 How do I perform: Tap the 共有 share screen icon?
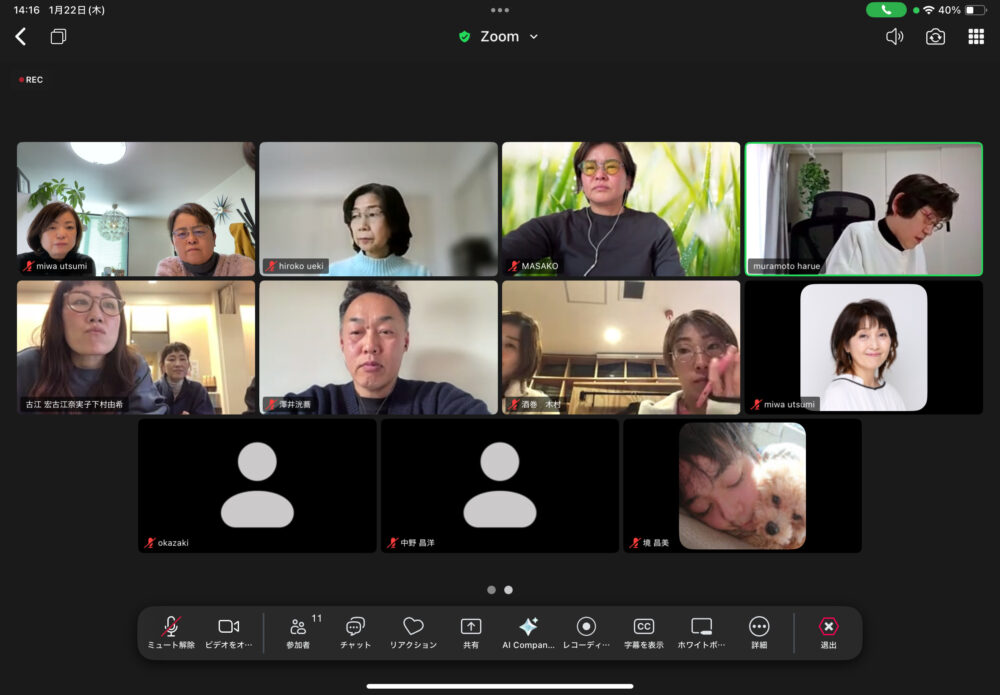(x=471, y=632)
